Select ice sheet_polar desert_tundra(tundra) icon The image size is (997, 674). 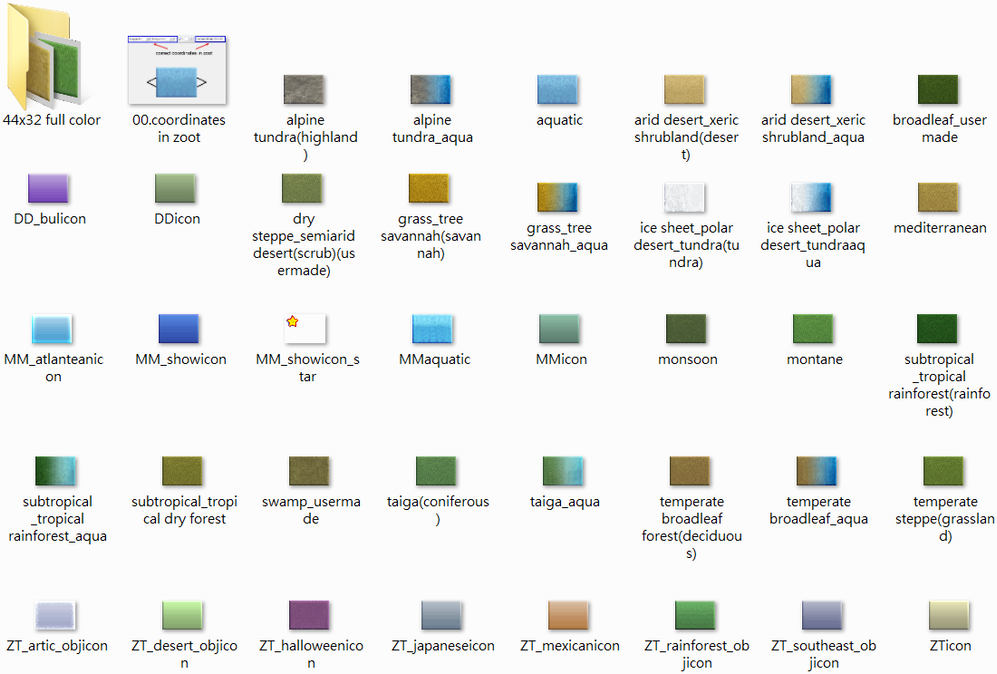click(685, 197)
